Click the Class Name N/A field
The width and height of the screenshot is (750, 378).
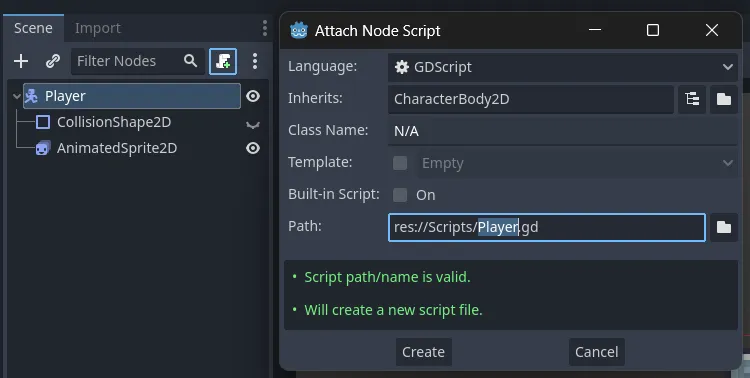pyautogui.click(x=562, y=131)
